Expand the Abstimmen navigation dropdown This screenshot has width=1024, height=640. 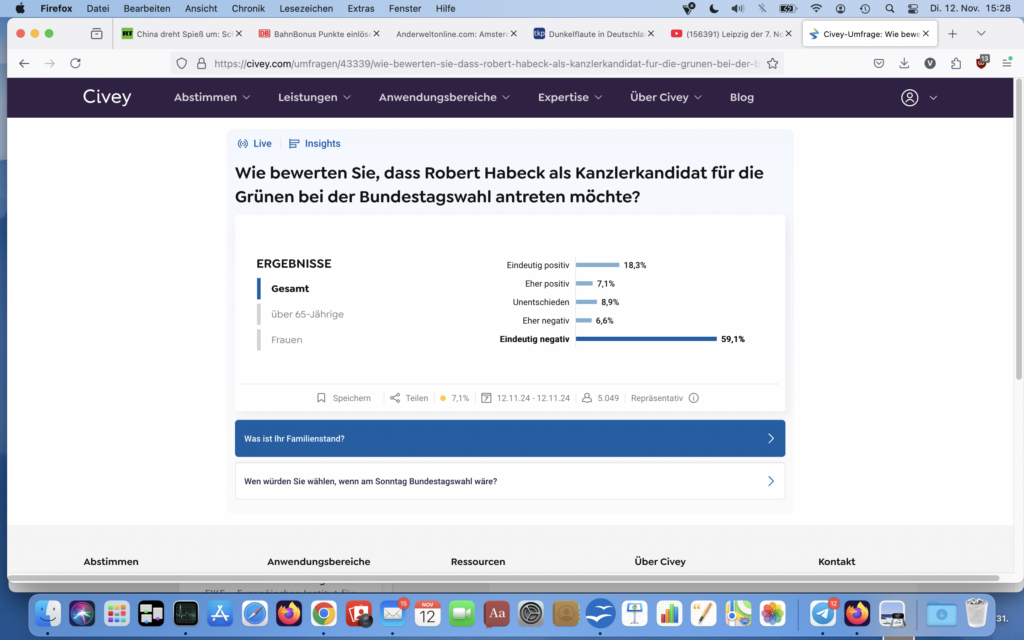(x=212, y=98)
